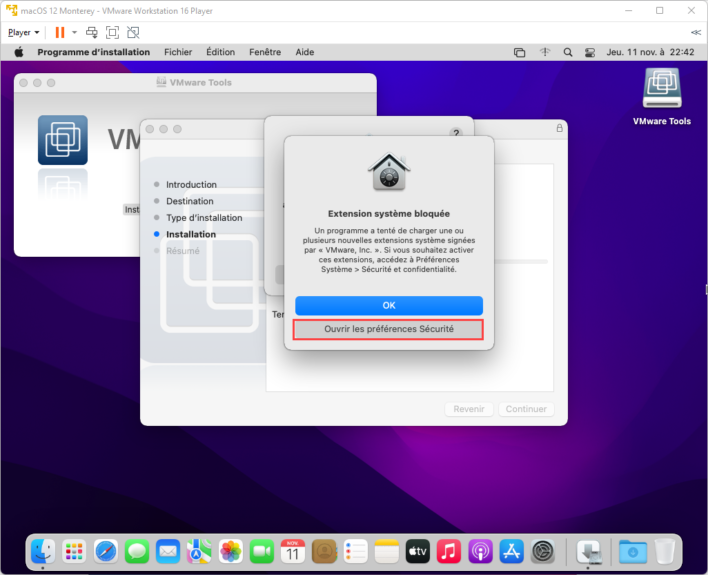Open Launchpad from the Dock

click(74, 552)
